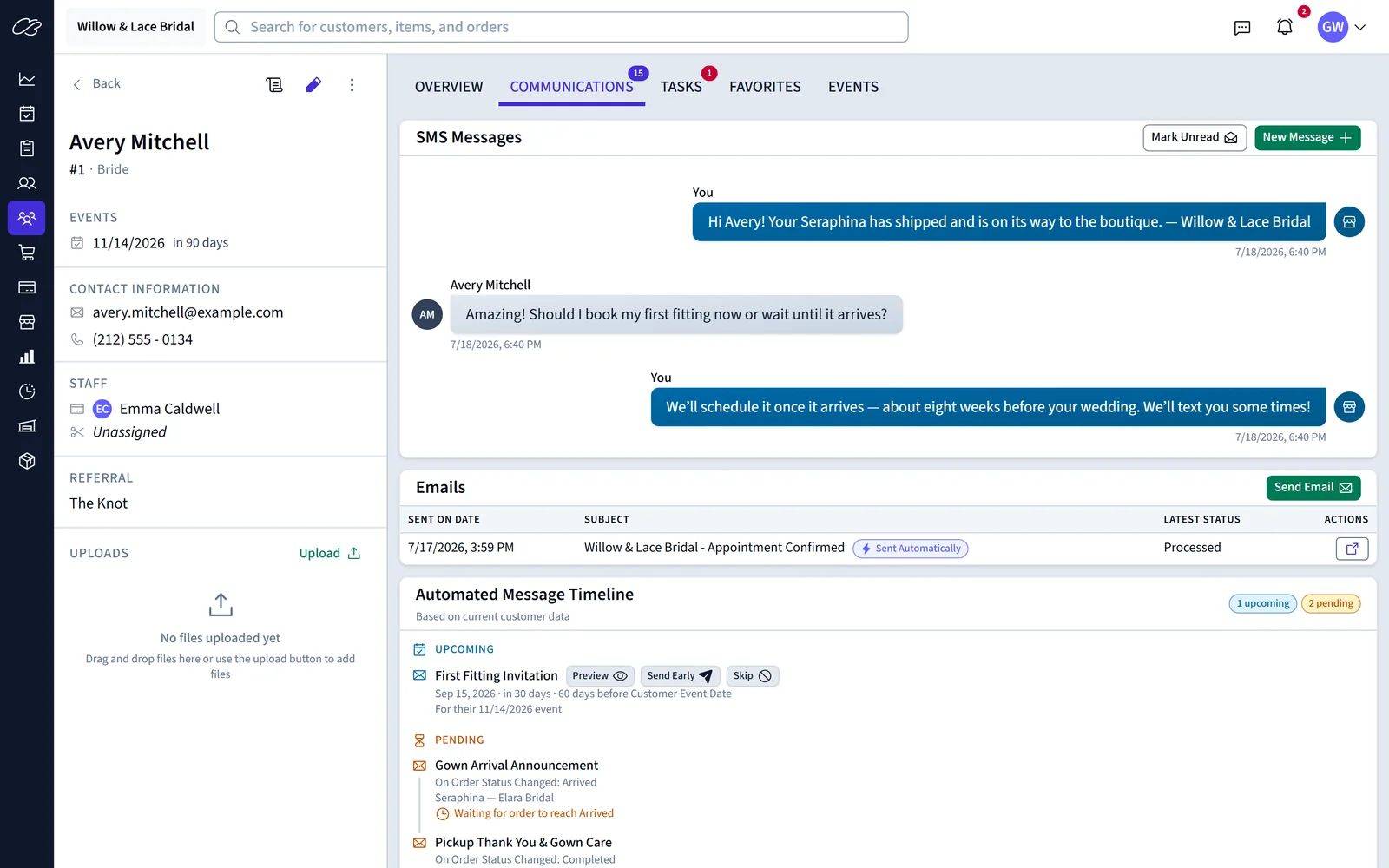This screenshot has height=868, width=1389.
Task: Click the phone number (212) 555 - 0134
Action: pyautogui.click(x=143, y=339)
